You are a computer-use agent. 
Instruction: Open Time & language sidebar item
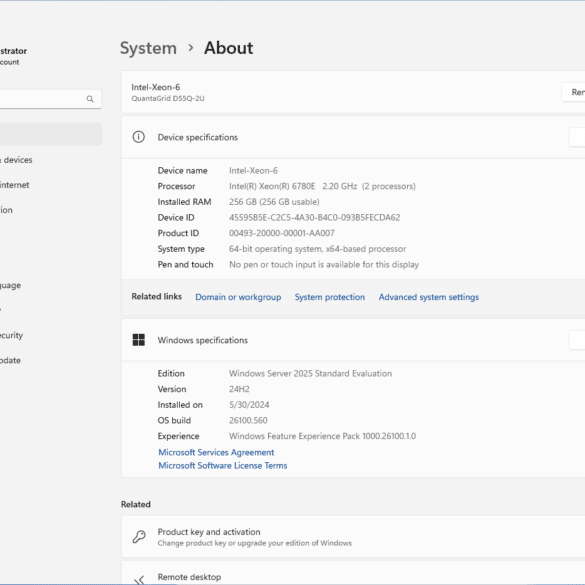pos(10,285)
